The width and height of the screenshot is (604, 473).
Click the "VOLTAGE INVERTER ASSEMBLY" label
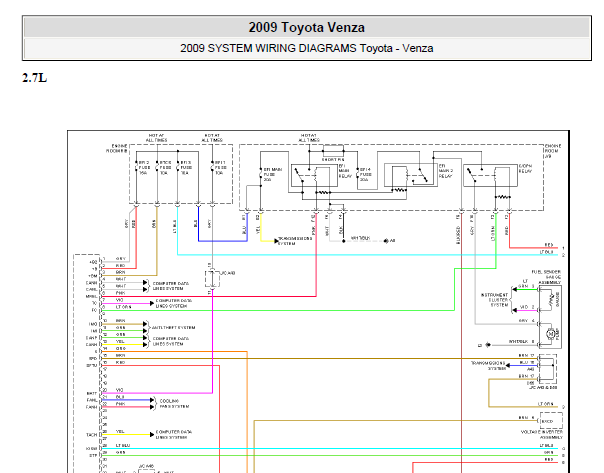tap(542, 434)
